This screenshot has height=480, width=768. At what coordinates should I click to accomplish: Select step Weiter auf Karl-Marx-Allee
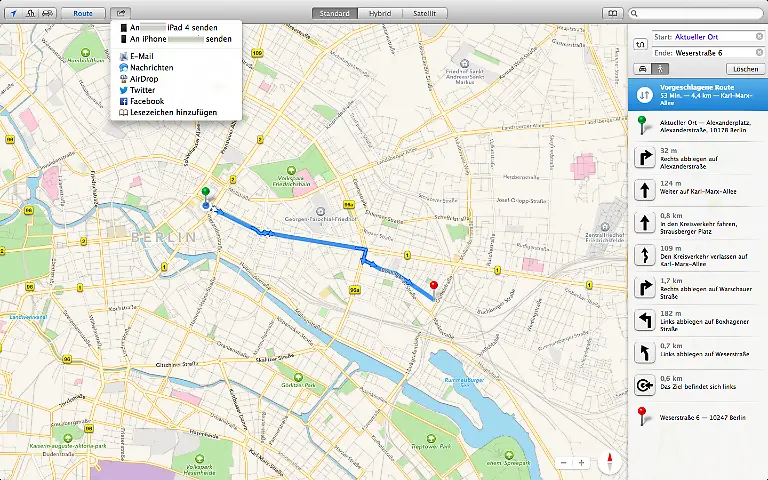[698, 190]
